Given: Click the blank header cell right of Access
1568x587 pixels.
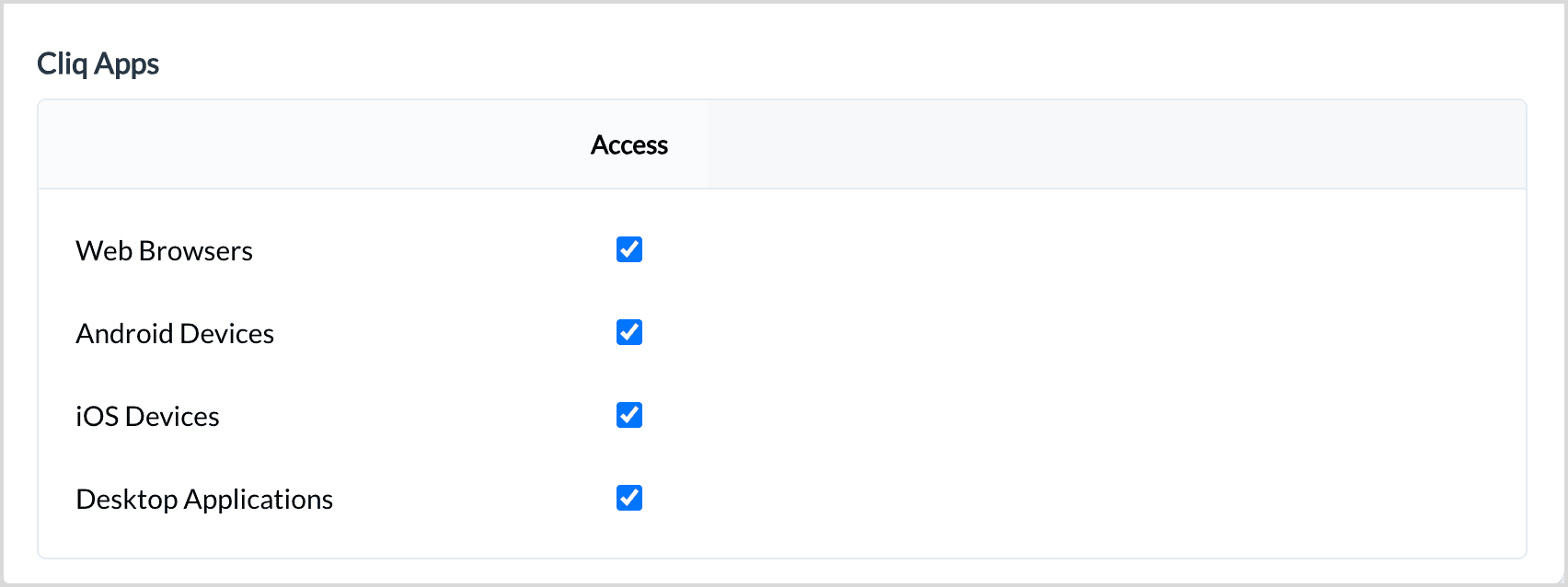Looking at the screenshot, I should (x=1117, y=144).
